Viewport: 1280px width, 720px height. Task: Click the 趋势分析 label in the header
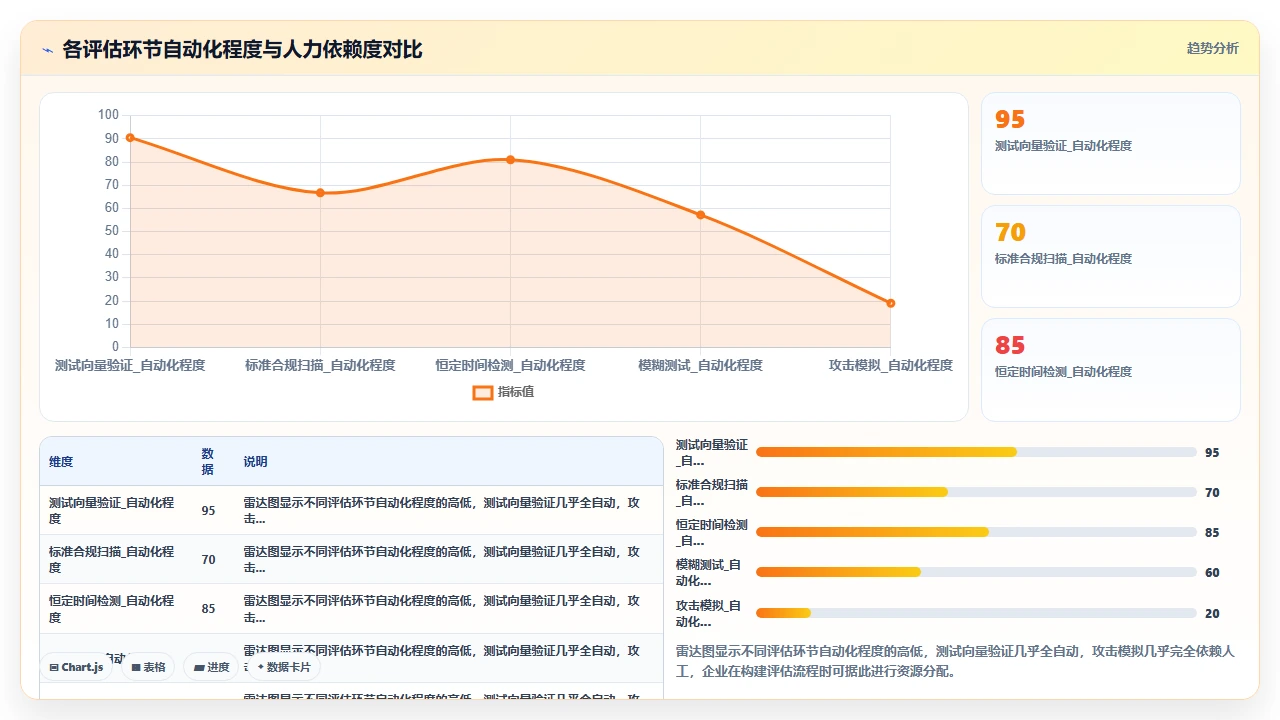(1212, 48)
